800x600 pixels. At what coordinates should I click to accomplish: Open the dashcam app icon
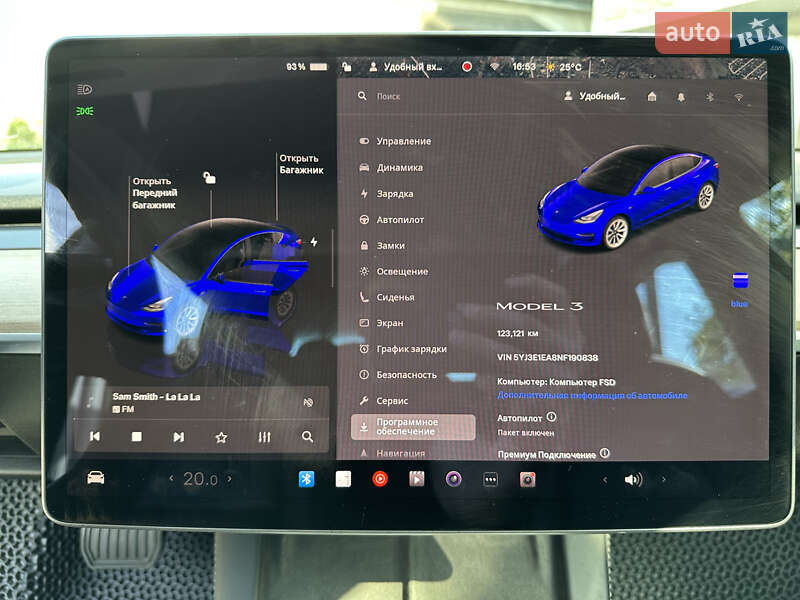point(527,480)
